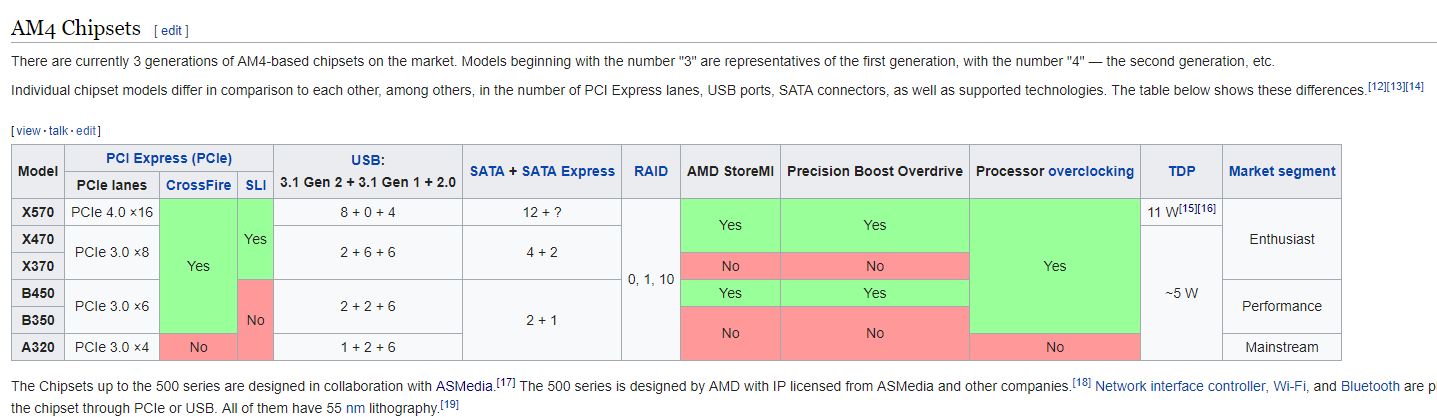
Task: Open the Market segment header link
Action: [1282, 171]
